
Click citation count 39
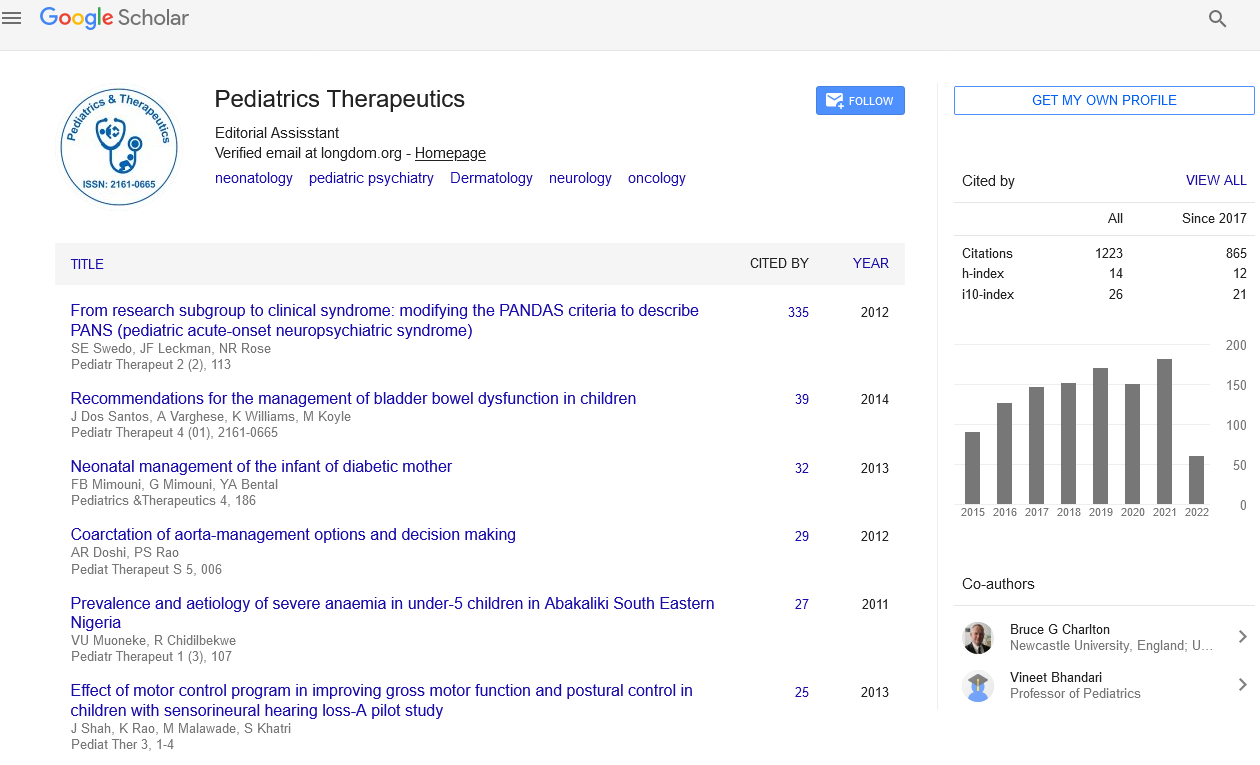point(802,399)
